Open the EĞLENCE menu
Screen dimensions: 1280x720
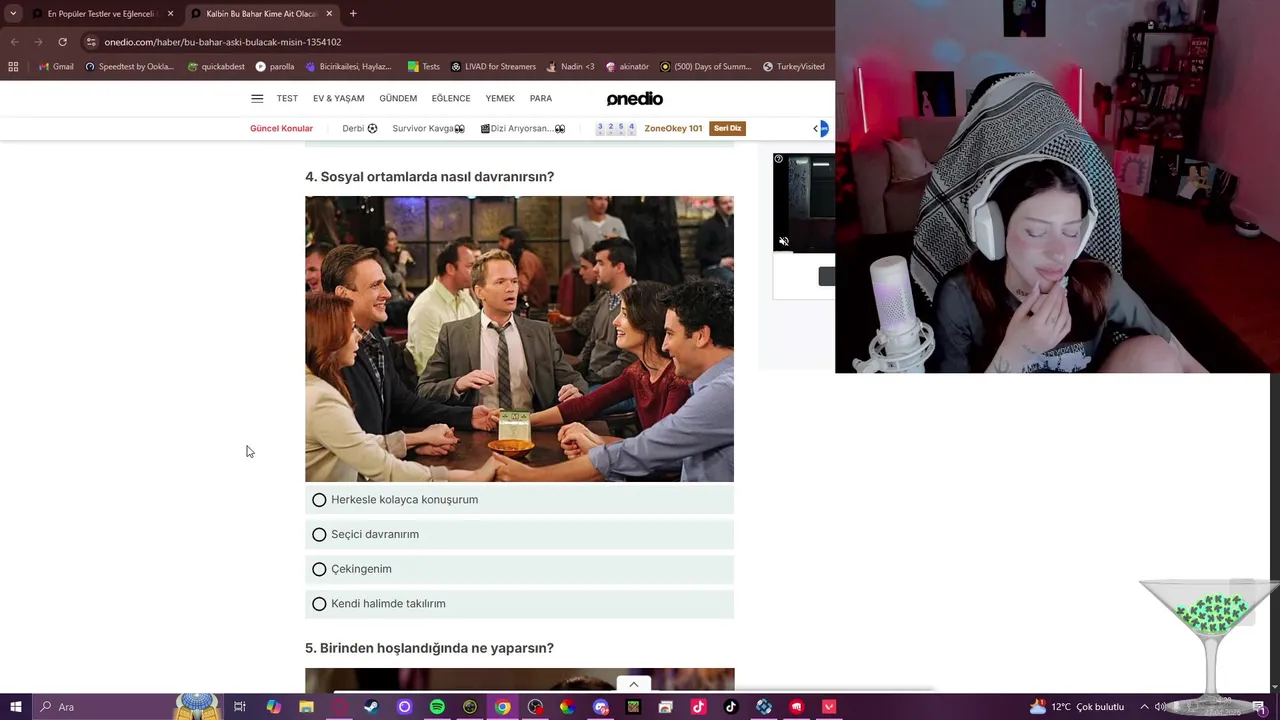click(x=451, y=98)
